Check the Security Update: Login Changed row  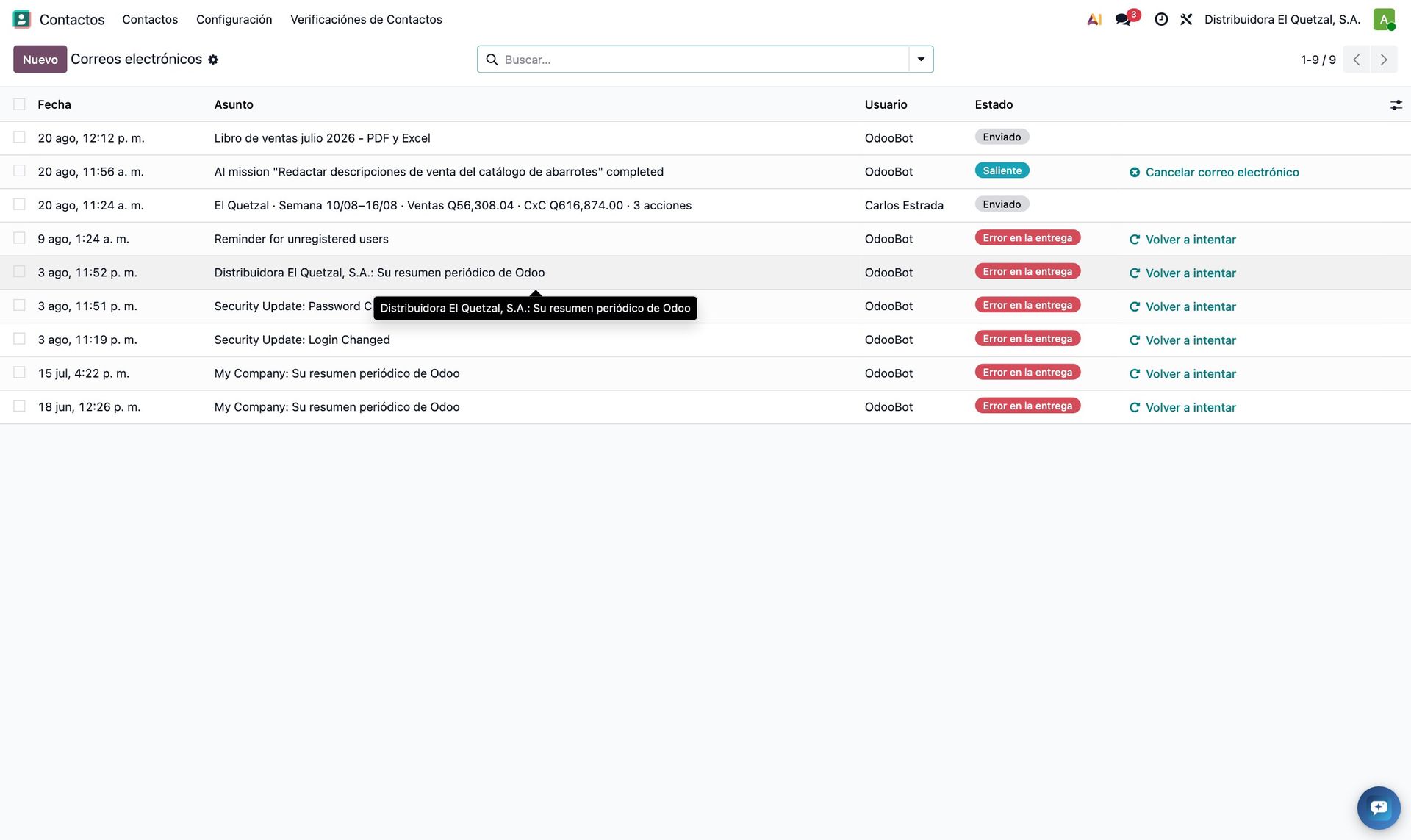(19, 340)
